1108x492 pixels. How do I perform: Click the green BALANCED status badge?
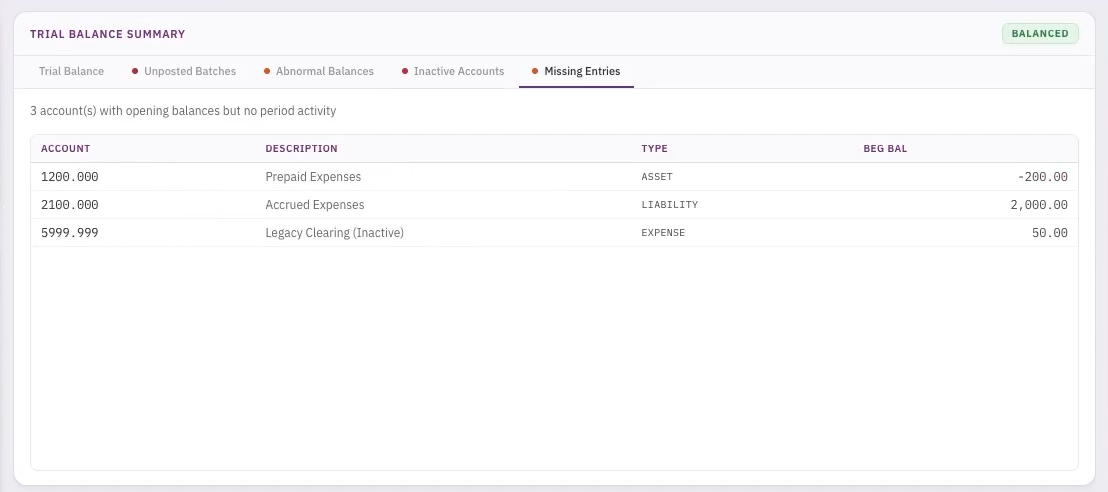1040,33
